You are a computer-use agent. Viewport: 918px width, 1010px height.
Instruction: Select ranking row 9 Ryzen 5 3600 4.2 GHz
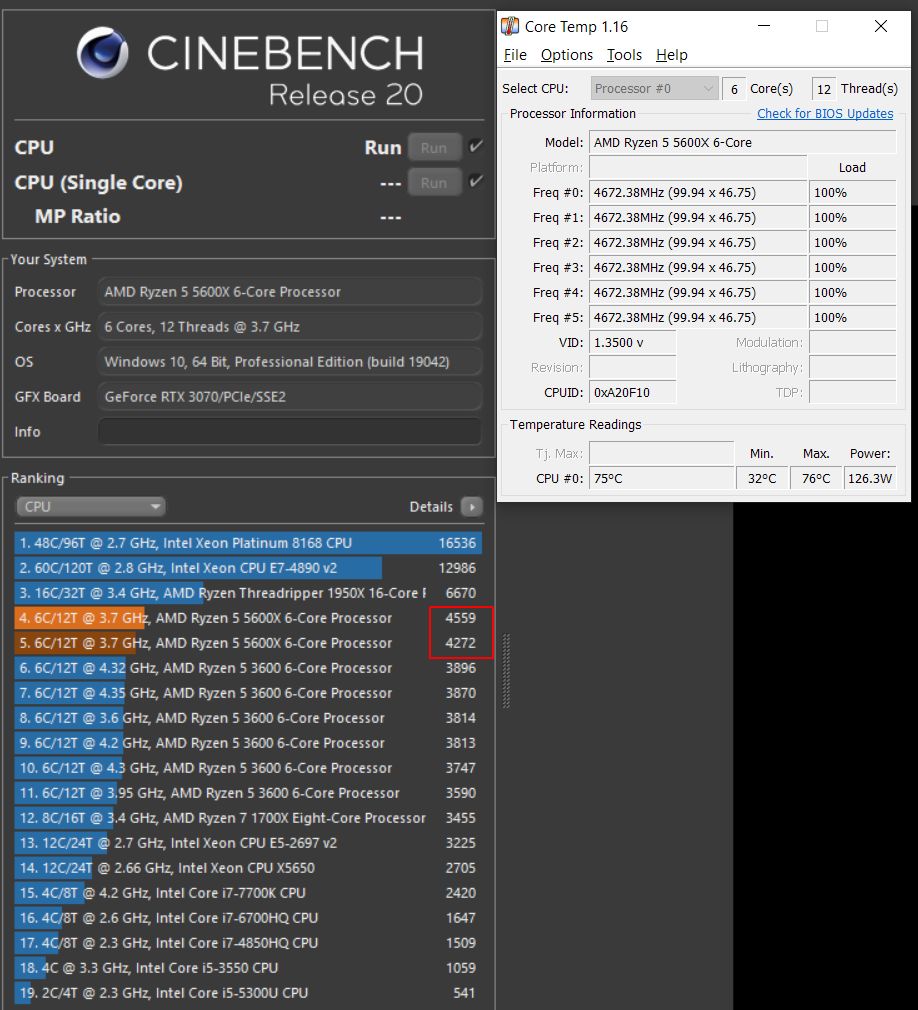click(x=248, y=743)
